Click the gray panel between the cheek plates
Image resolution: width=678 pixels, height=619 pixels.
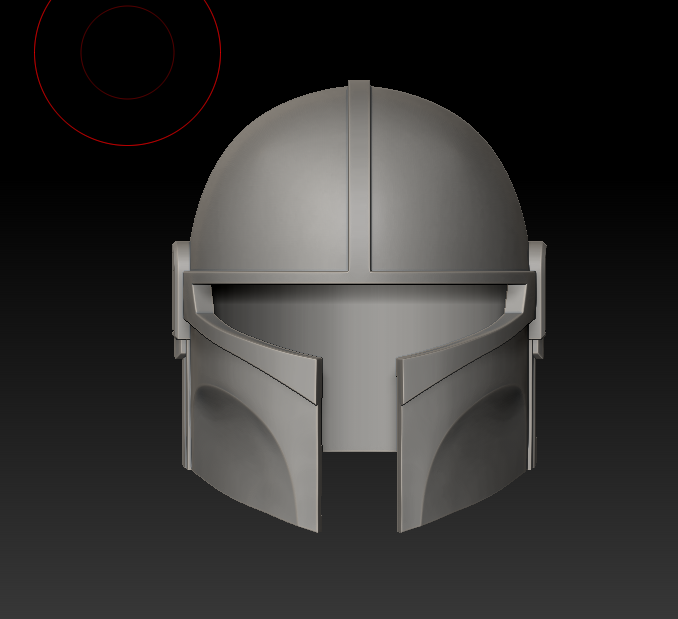click(x=358, y=400)
